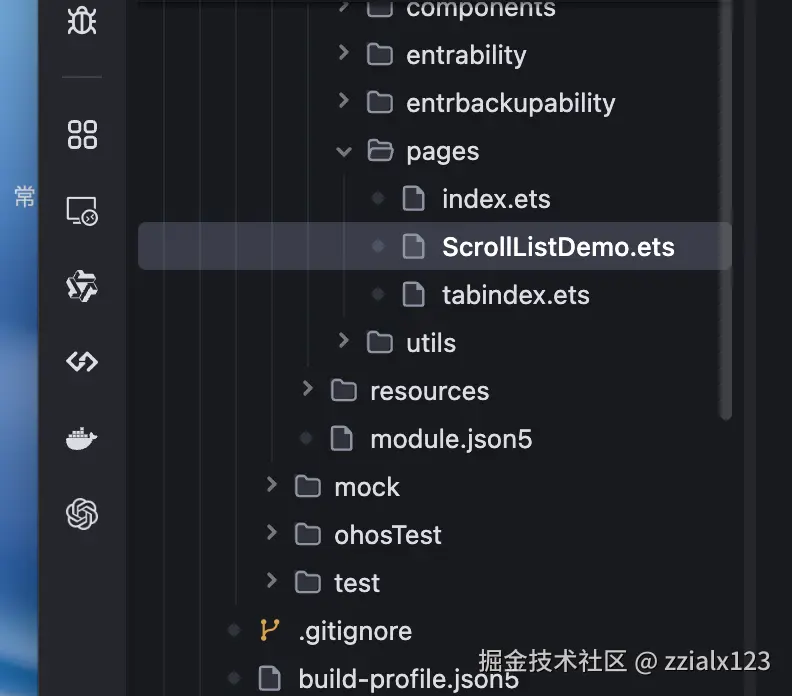Collapse the pages folder
The height and width of the screenshot is (696, 792).
(344, 152)
